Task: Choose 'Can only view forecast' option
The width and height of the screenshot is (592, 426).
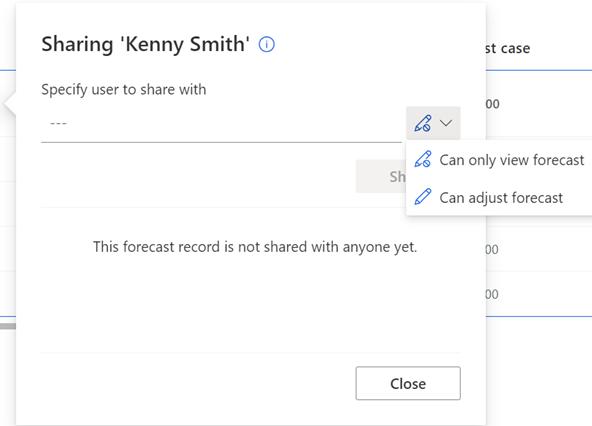Action: (499, 160)
